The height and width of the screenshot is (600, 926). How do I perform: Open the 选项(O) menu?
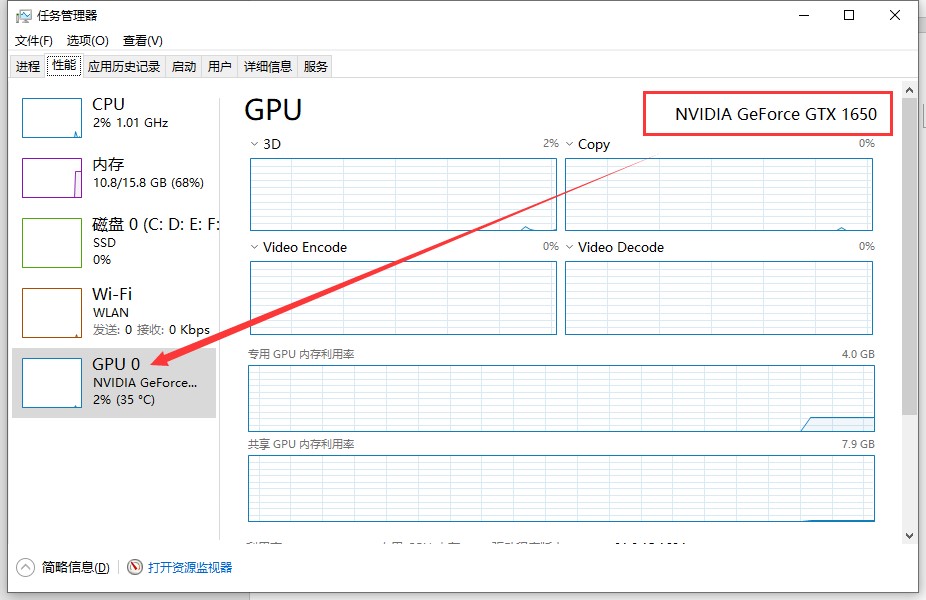(87, 41)
